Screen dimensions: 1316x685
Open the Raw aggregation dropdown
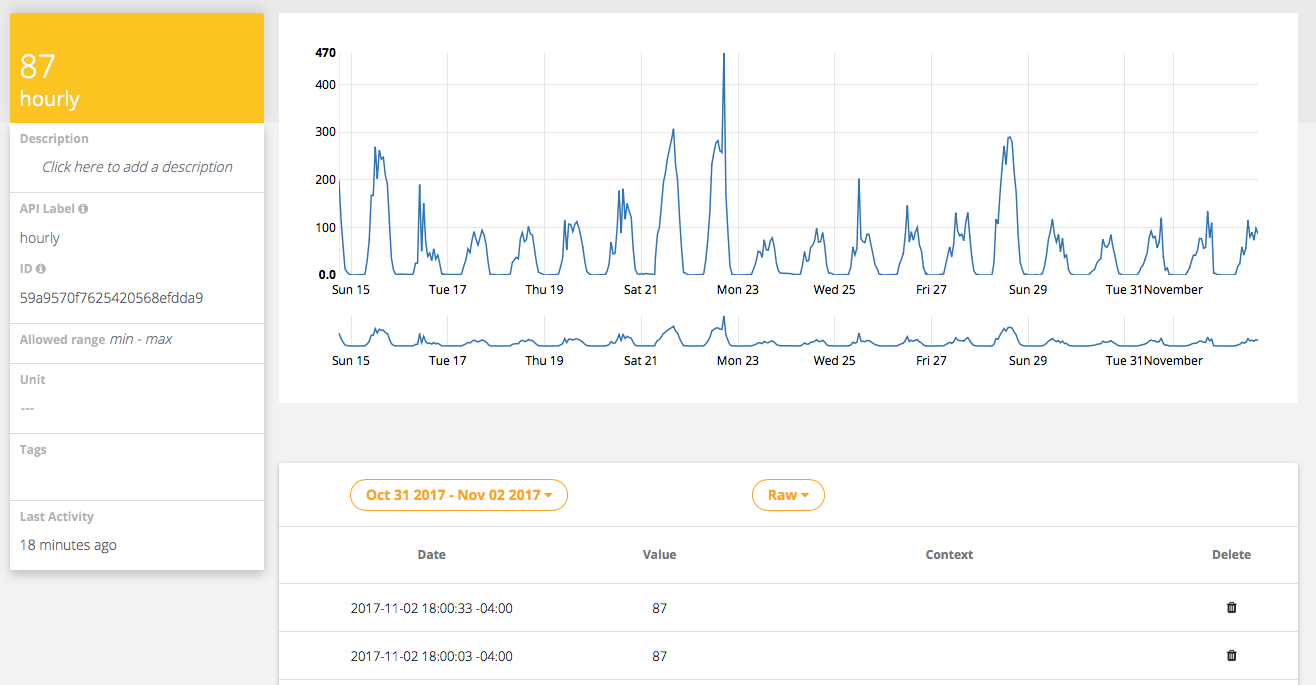pos(788,495)
